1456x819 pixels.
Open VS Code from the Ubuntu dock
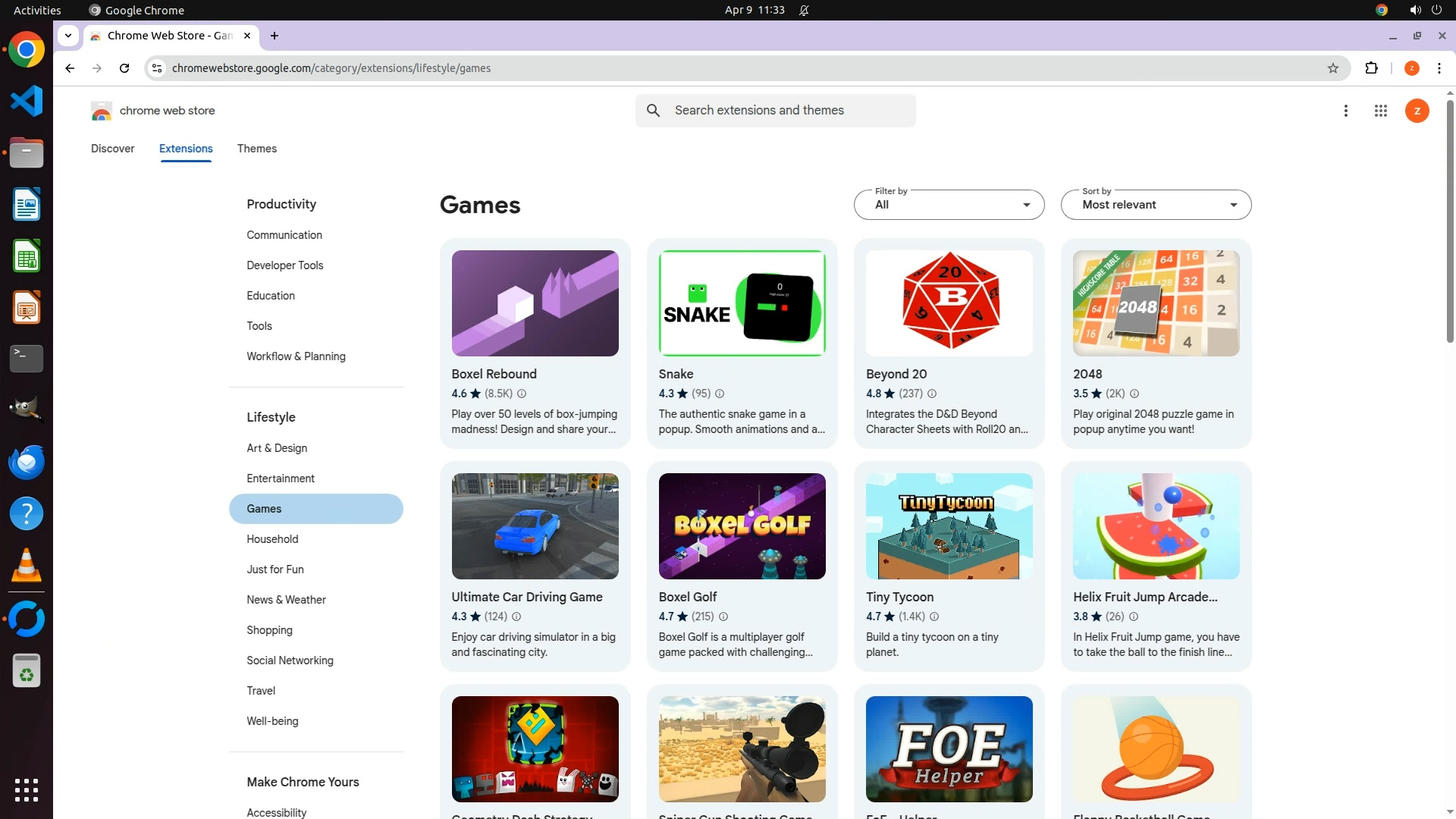pyautogui.click(x=26, y=101)
